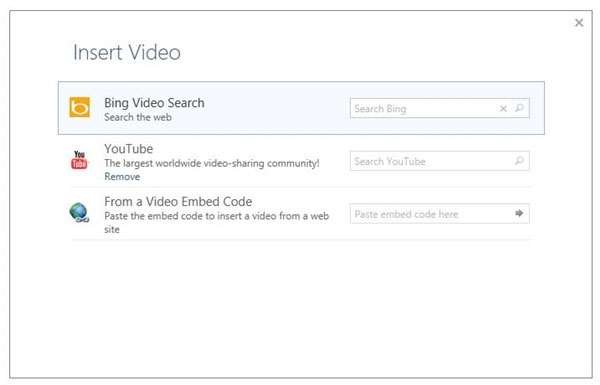Click 'Paste the embed code to insert' description
Screen dimensions: 600x385
[x=217, y=222]
